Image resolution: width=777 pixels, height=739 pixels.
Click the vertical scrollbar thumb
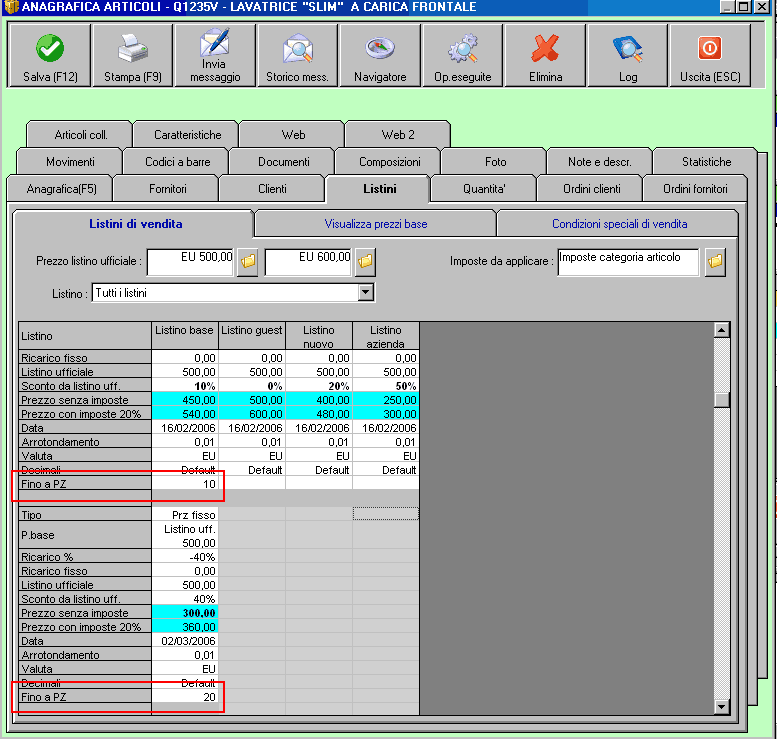[722, 400]
